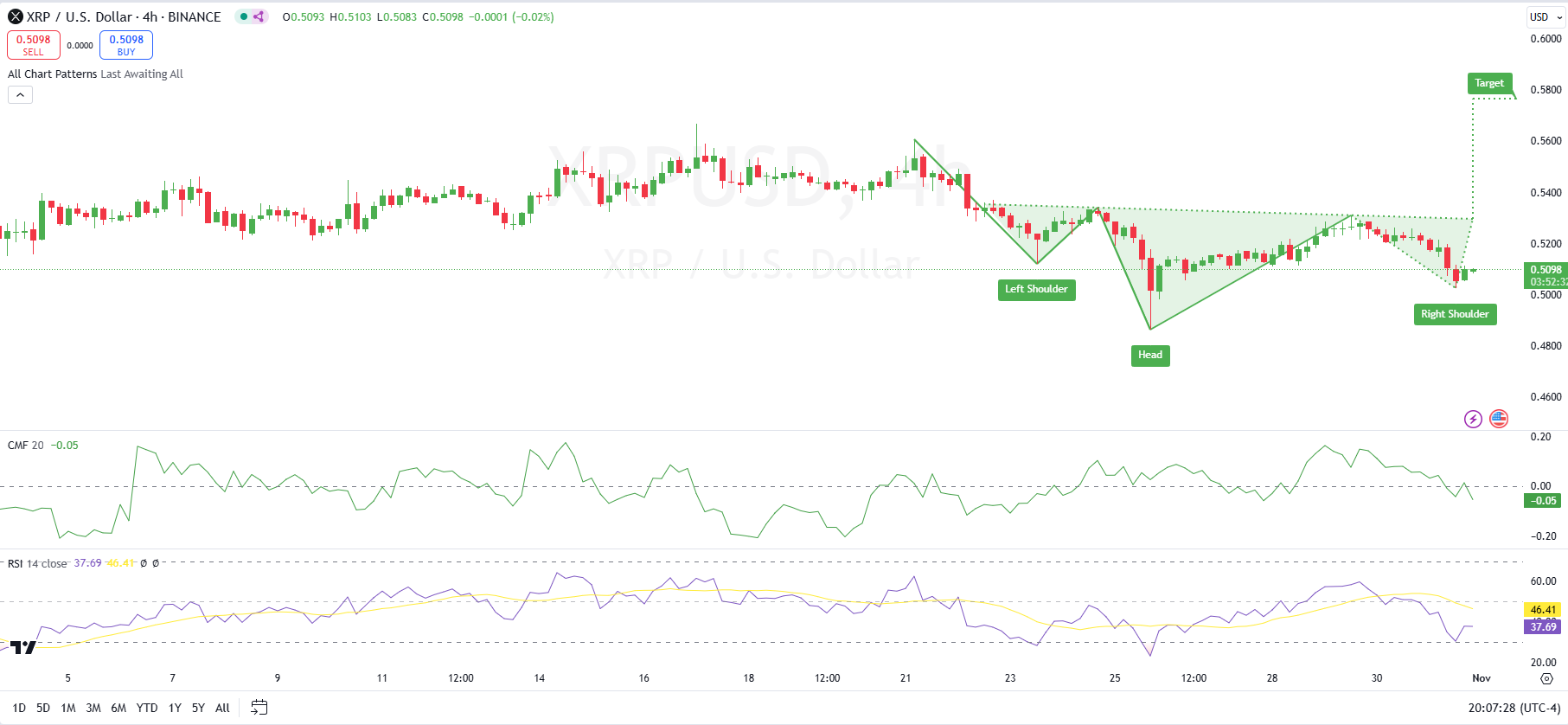Screen dimensions: 1568x725
Task: Click the RSI yellow value tag 46.41
Action: (1544, 610)
